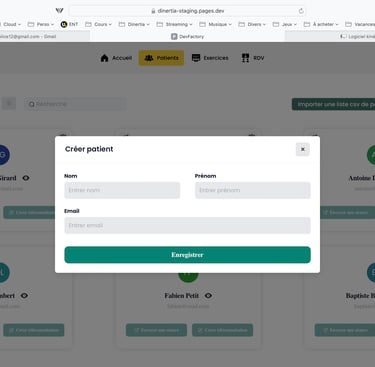Click the Antoine patient name
The image size is (375, 367).
tap(362, 178)
